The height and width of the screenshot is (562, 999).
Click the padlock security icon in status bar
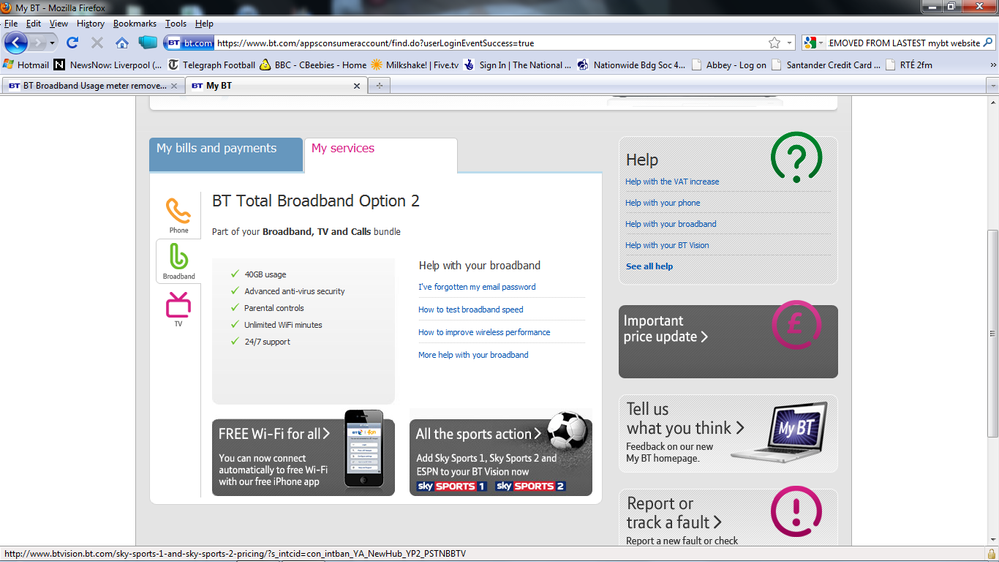pos(991,554)
